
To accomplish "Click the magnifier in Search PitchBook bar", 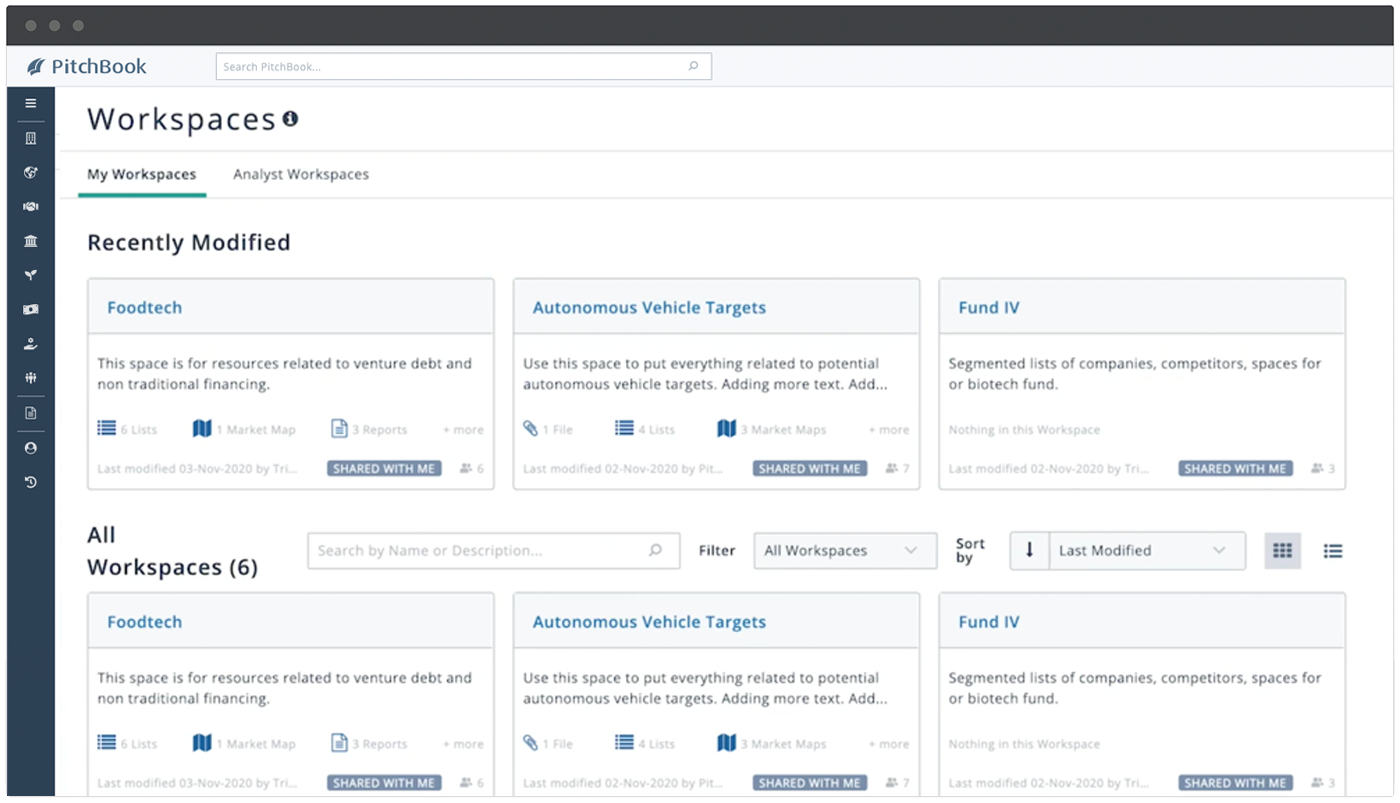I will [x=693, y=67].
